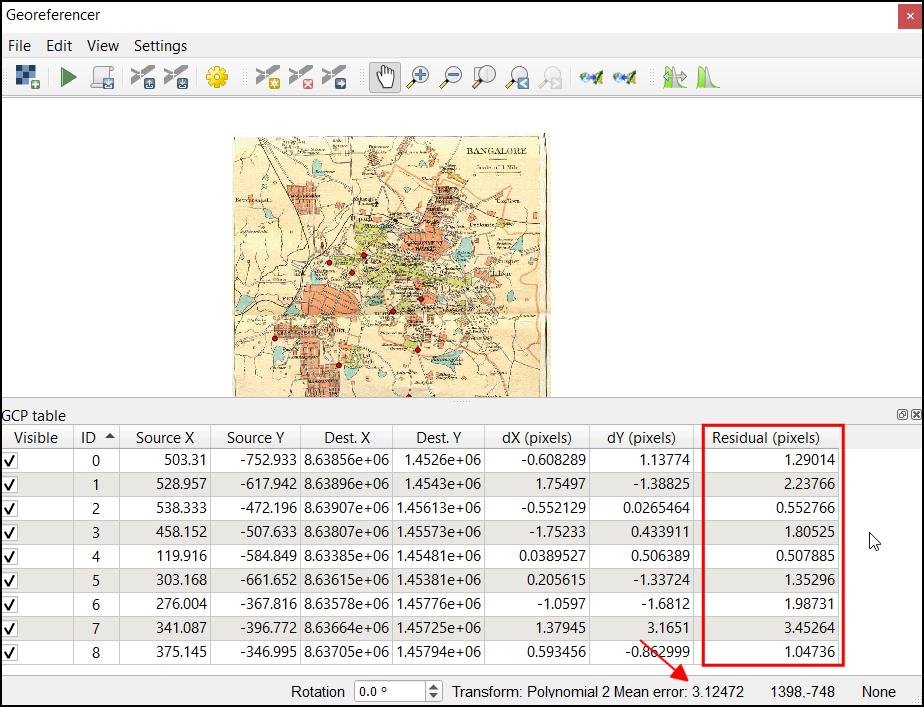Uncheck Visible for GCP ID 1
Viewport: 924px width, 707px height.
10,485
